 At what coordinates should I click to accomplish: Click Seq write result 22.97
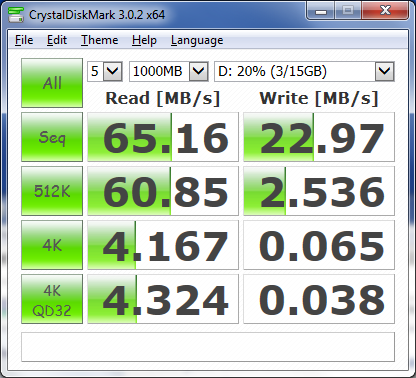(319, 137)
